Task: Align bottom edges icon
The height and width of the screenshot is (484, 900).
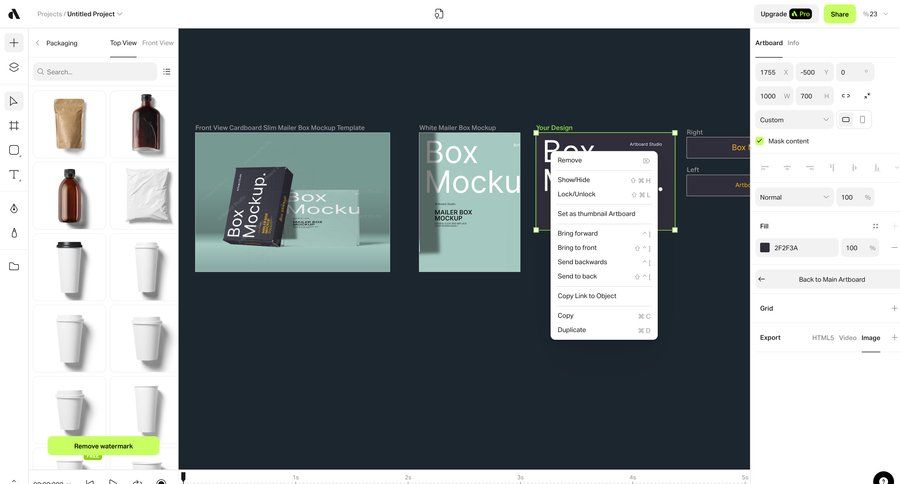Action: (876, 168)
